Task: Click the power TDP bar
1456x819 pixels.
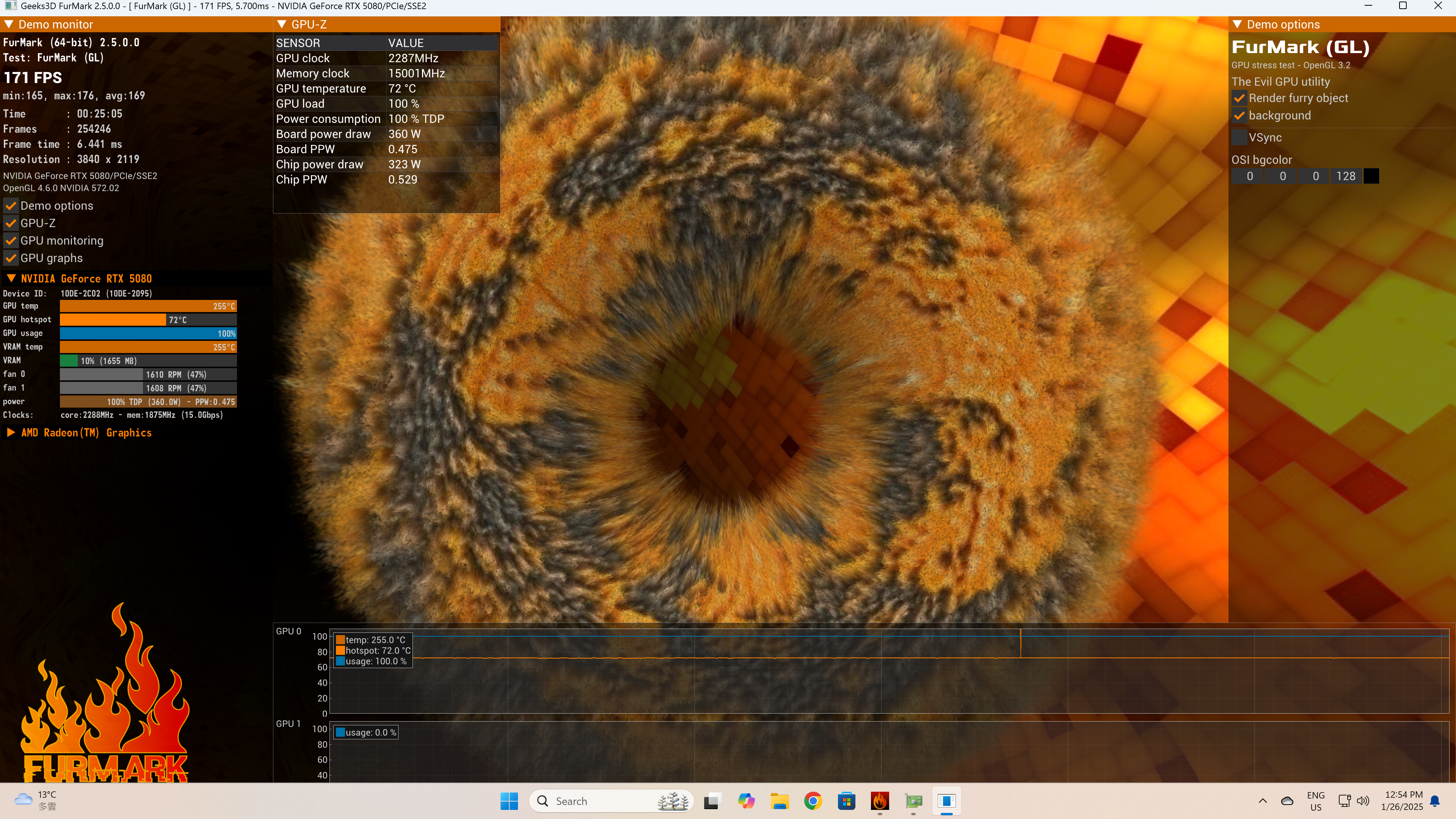Action: click(x=148, y=402)
